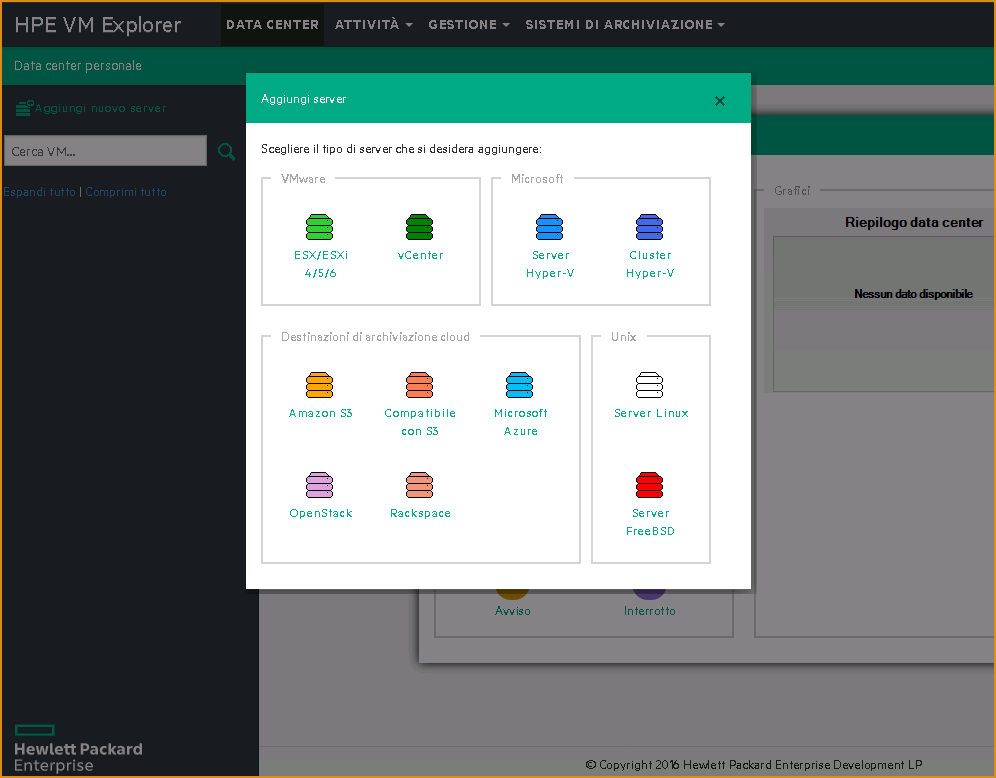Click the Comprimi tutto link
Screen dimensions: 996x778
126,192
